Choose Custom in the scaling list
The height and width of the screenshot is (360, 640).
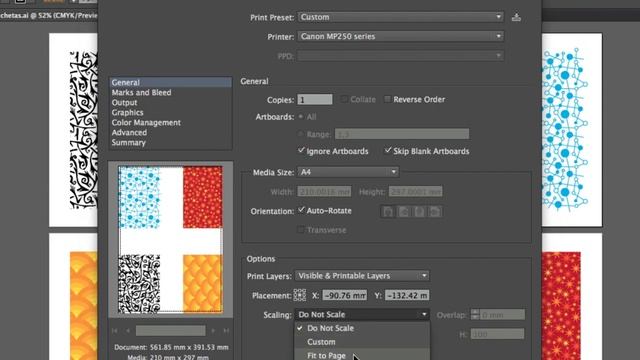point(362,342)
